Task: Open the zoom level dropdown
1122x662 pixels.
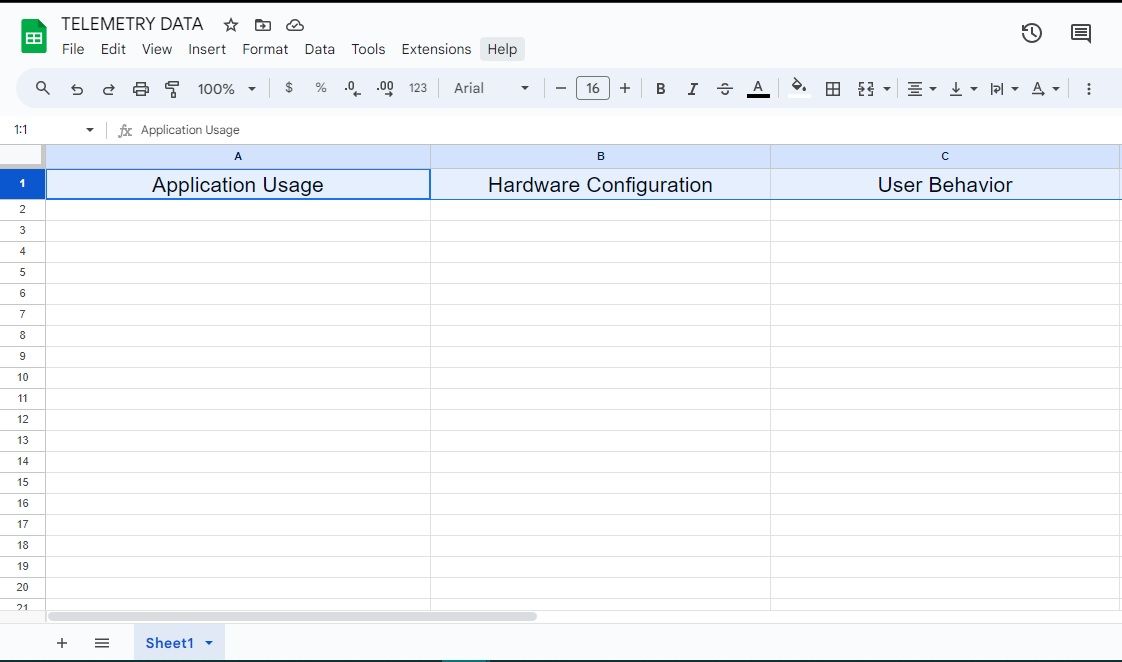Action: click(226, 88)
